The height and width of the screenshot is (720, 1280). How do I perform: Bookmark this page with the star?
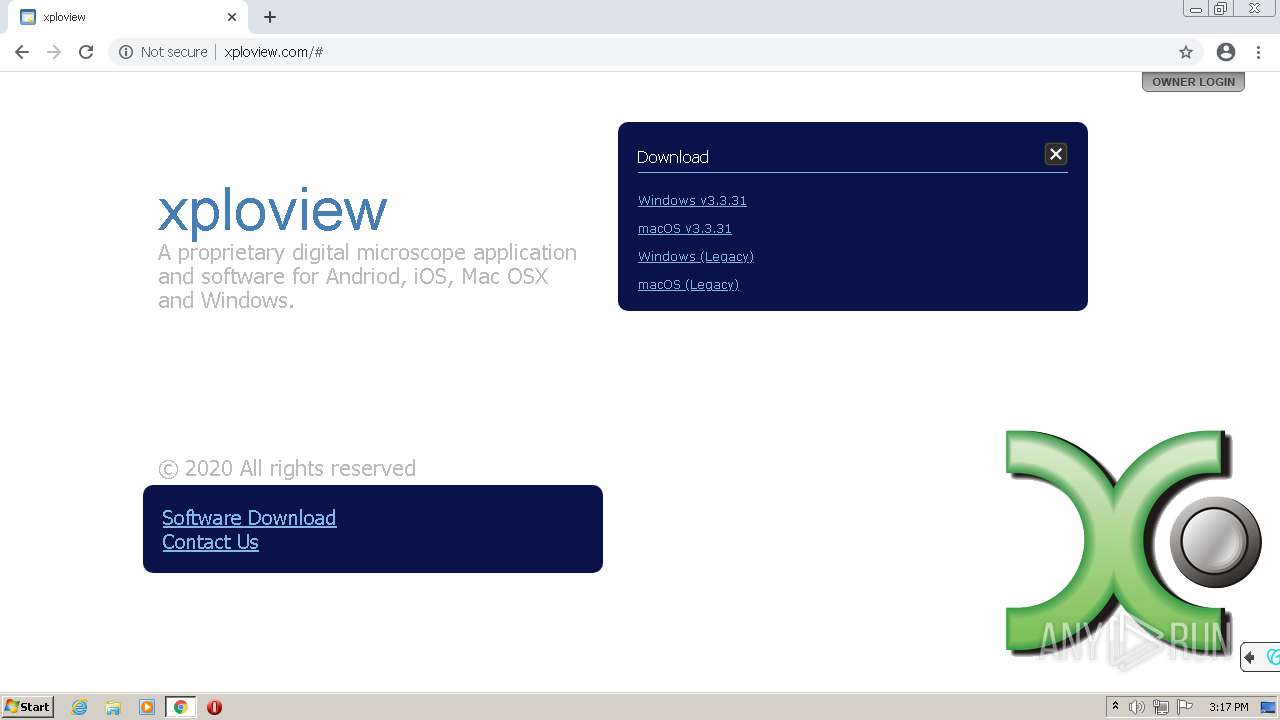(1186, 52)
